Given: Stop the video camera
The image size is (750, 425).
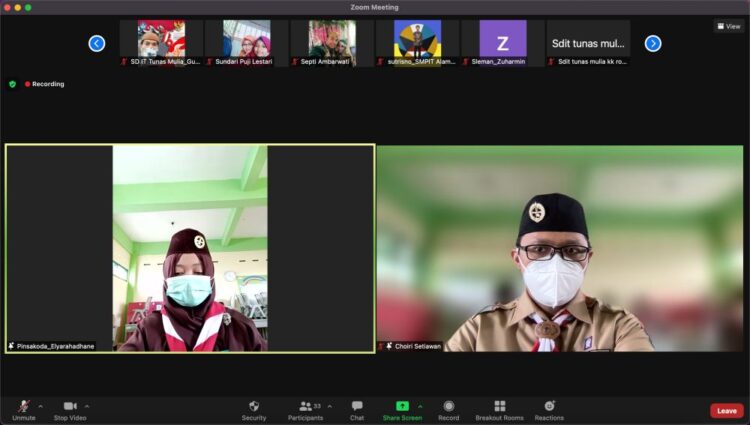Looking at the screenshot, I should (69, 409).
